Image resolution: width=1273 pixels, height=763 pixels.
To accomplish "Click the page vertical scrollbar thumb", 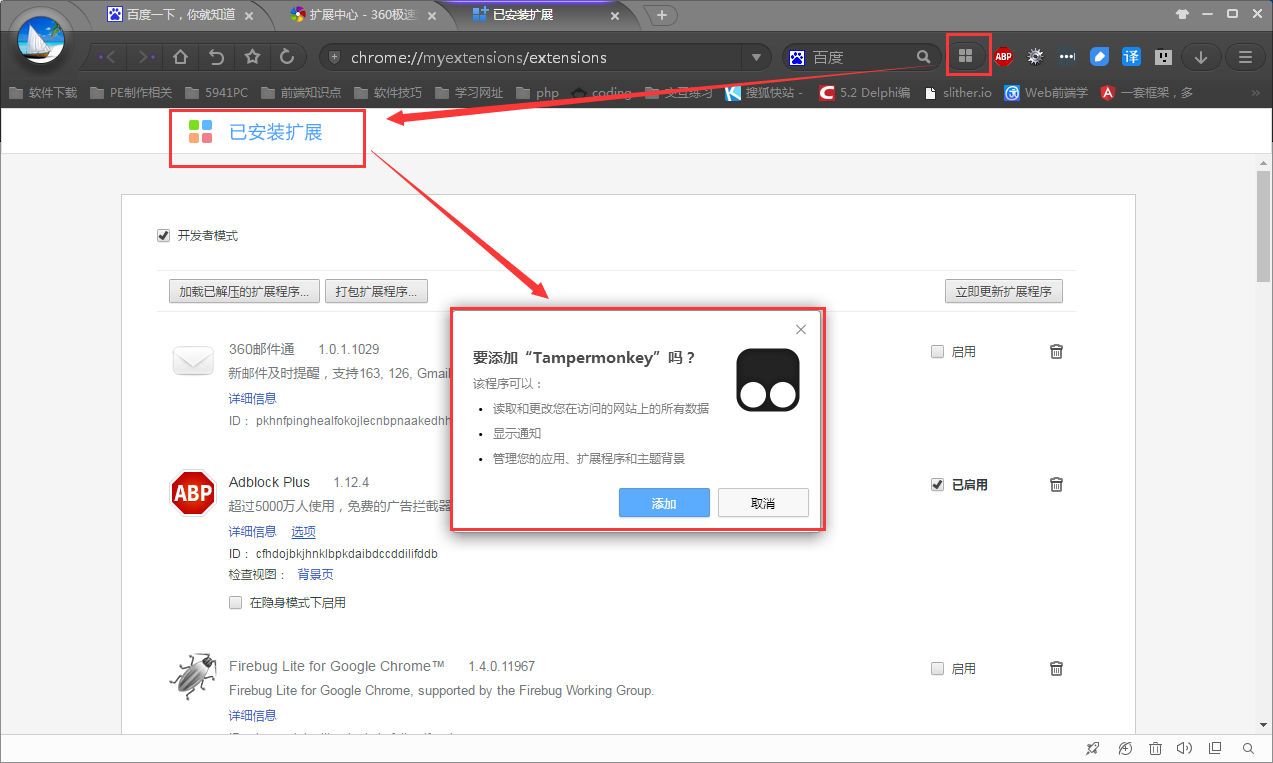I will 1264,227.
